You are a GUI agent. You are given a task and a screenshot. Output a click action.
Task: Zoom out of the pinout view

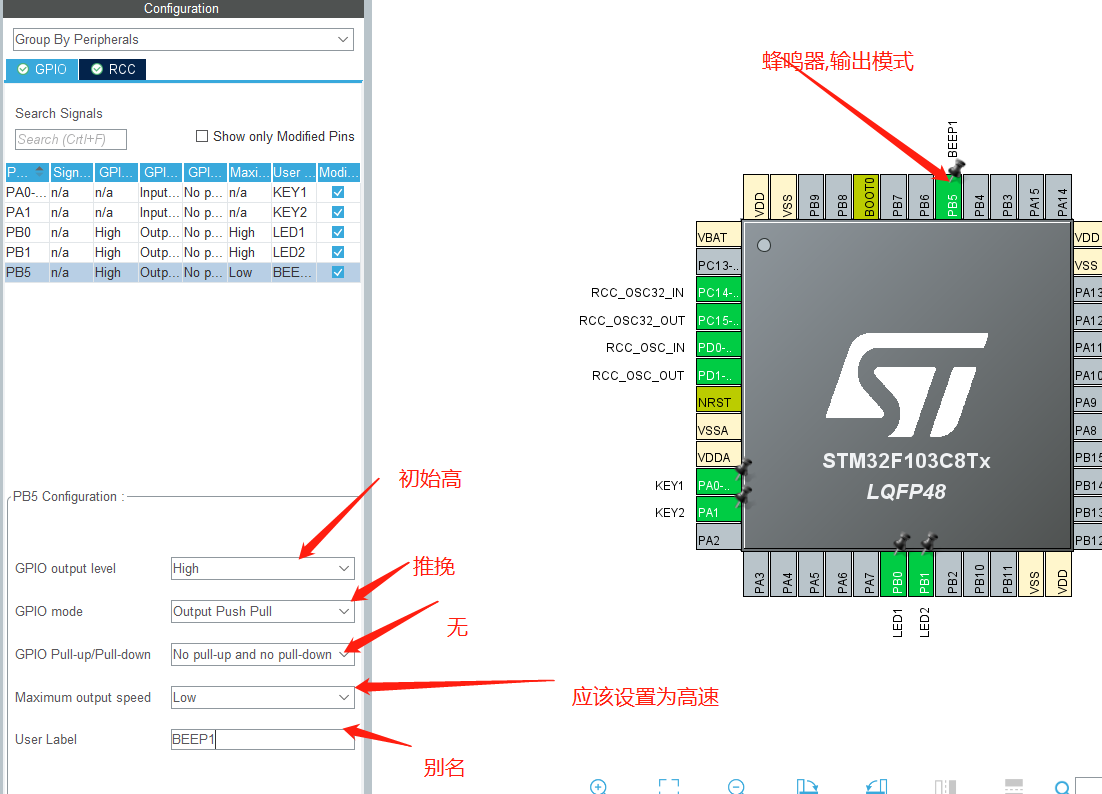tap(736, 786)
